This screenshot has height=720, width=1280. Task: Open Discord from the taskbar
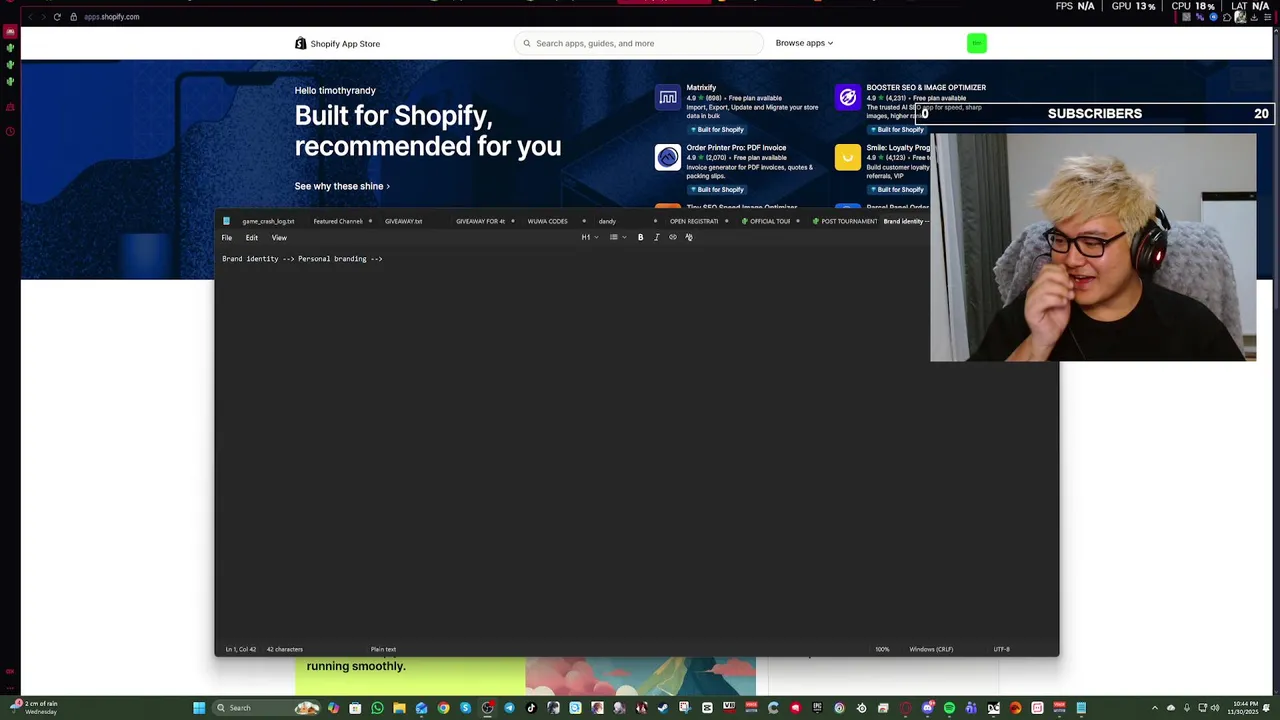928,708
